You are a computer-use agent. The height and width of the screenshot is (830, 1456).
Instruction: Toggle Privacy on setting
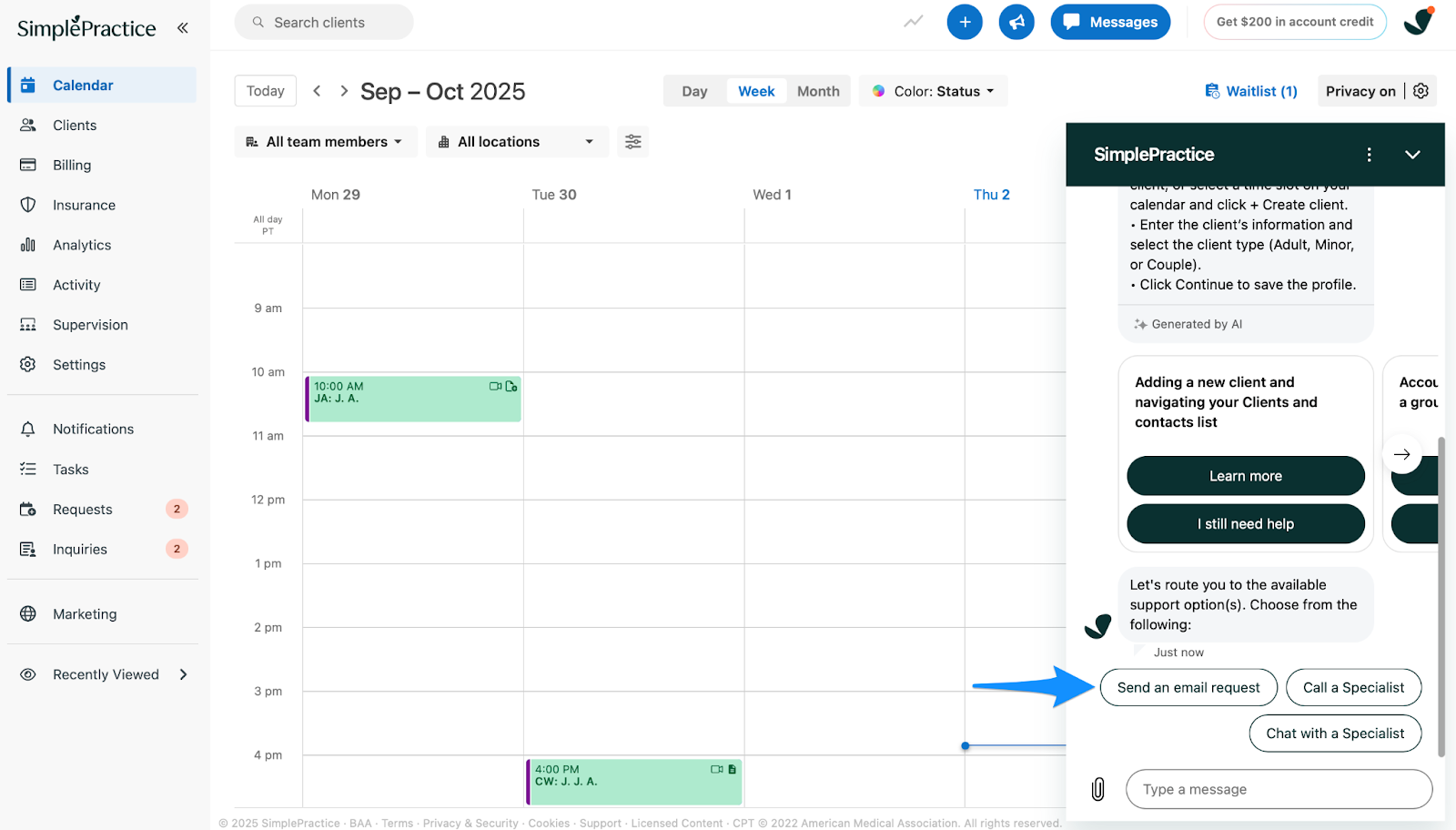(1360, 91)
